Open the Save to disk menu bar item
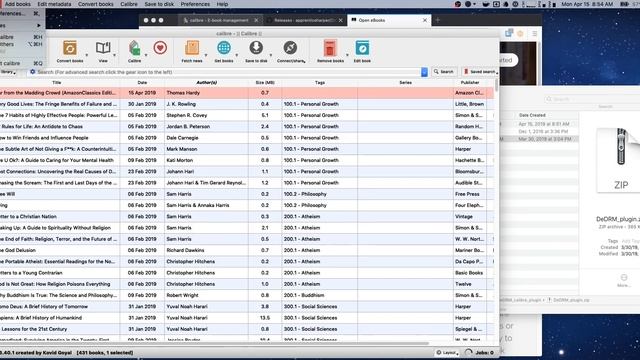This screenshot has width=640, height=360. 159,4
